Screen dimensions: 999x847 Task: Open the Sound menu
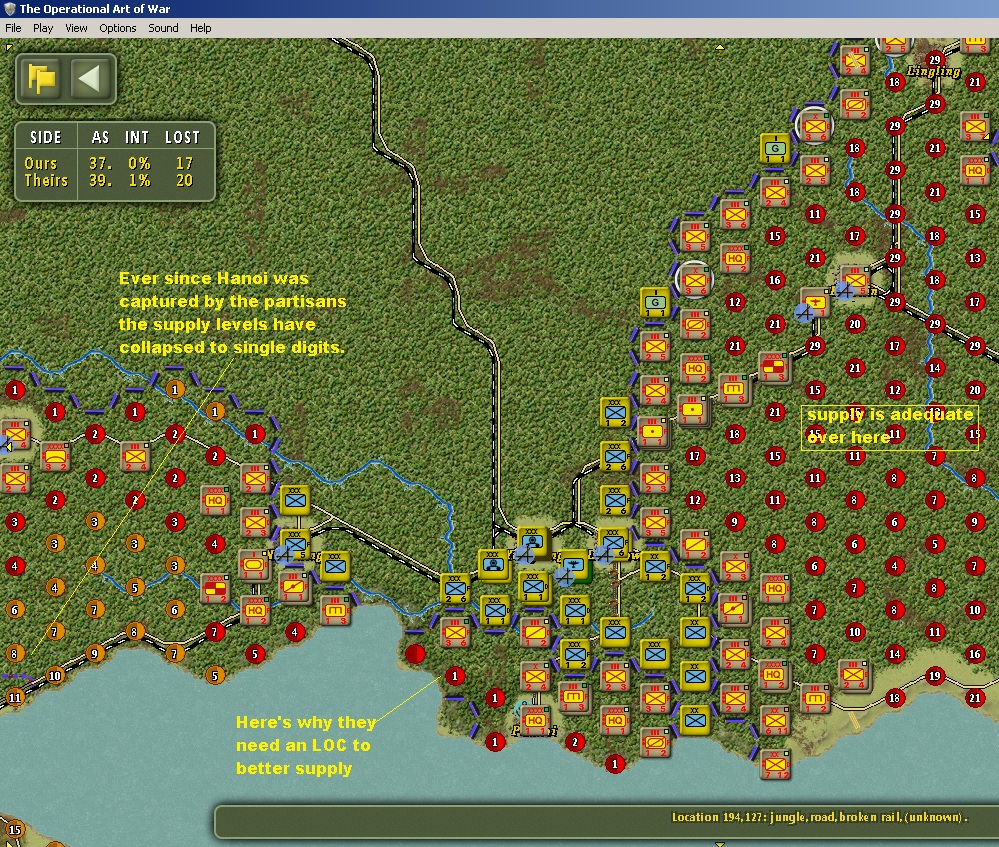pyautogui.click(x=163, y=28)
